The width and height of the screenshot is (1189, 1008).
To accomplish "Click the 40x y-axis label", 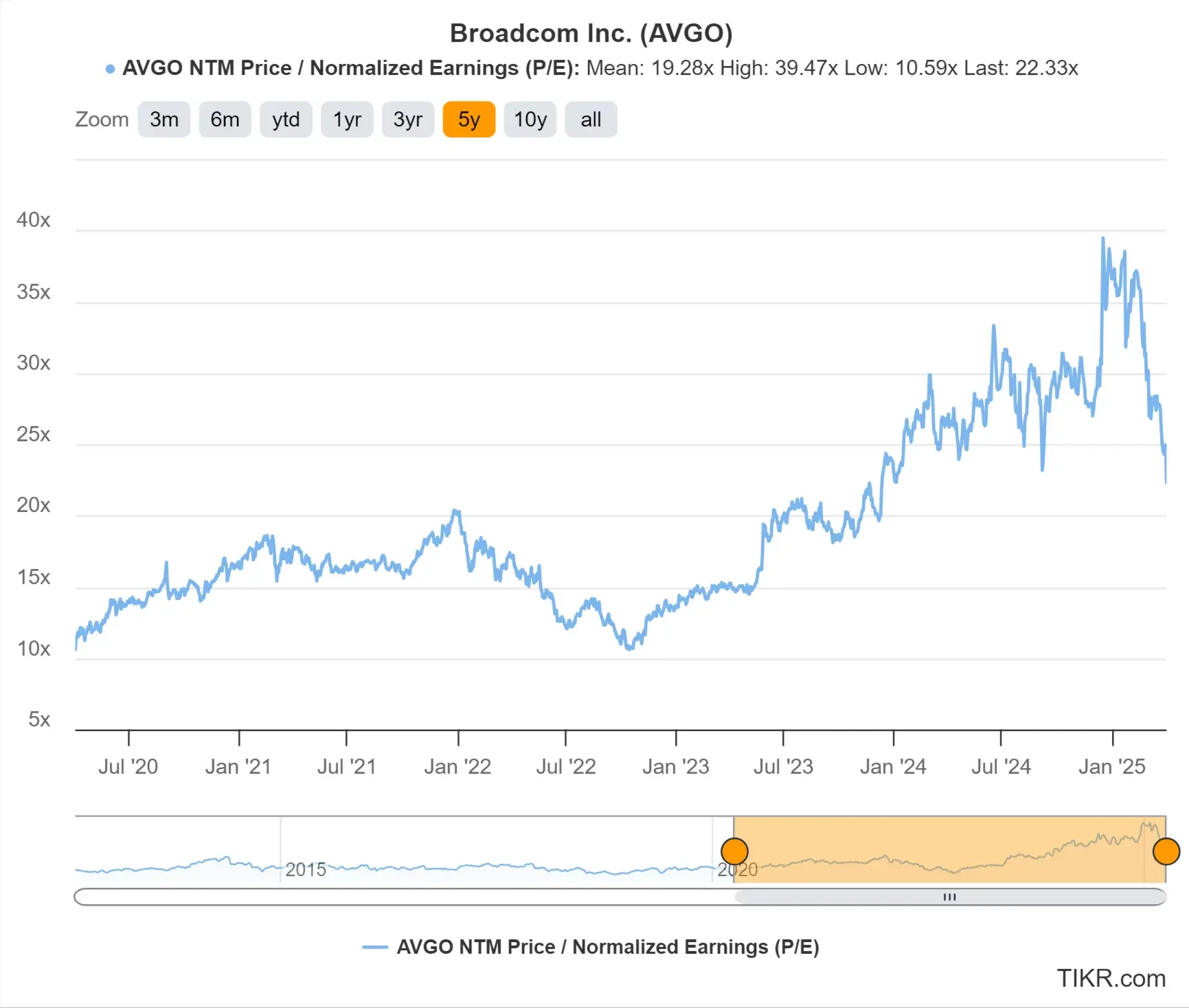I will click(x=34, y=220).
